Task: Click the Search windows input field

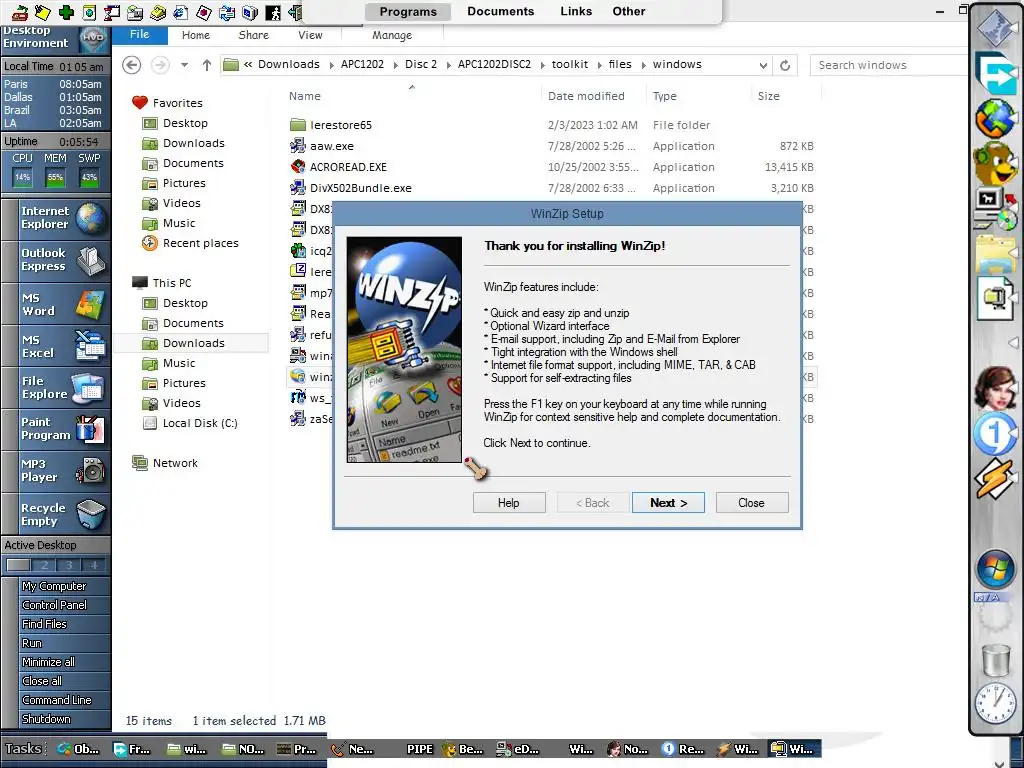Action: click(x=887, y=65)
